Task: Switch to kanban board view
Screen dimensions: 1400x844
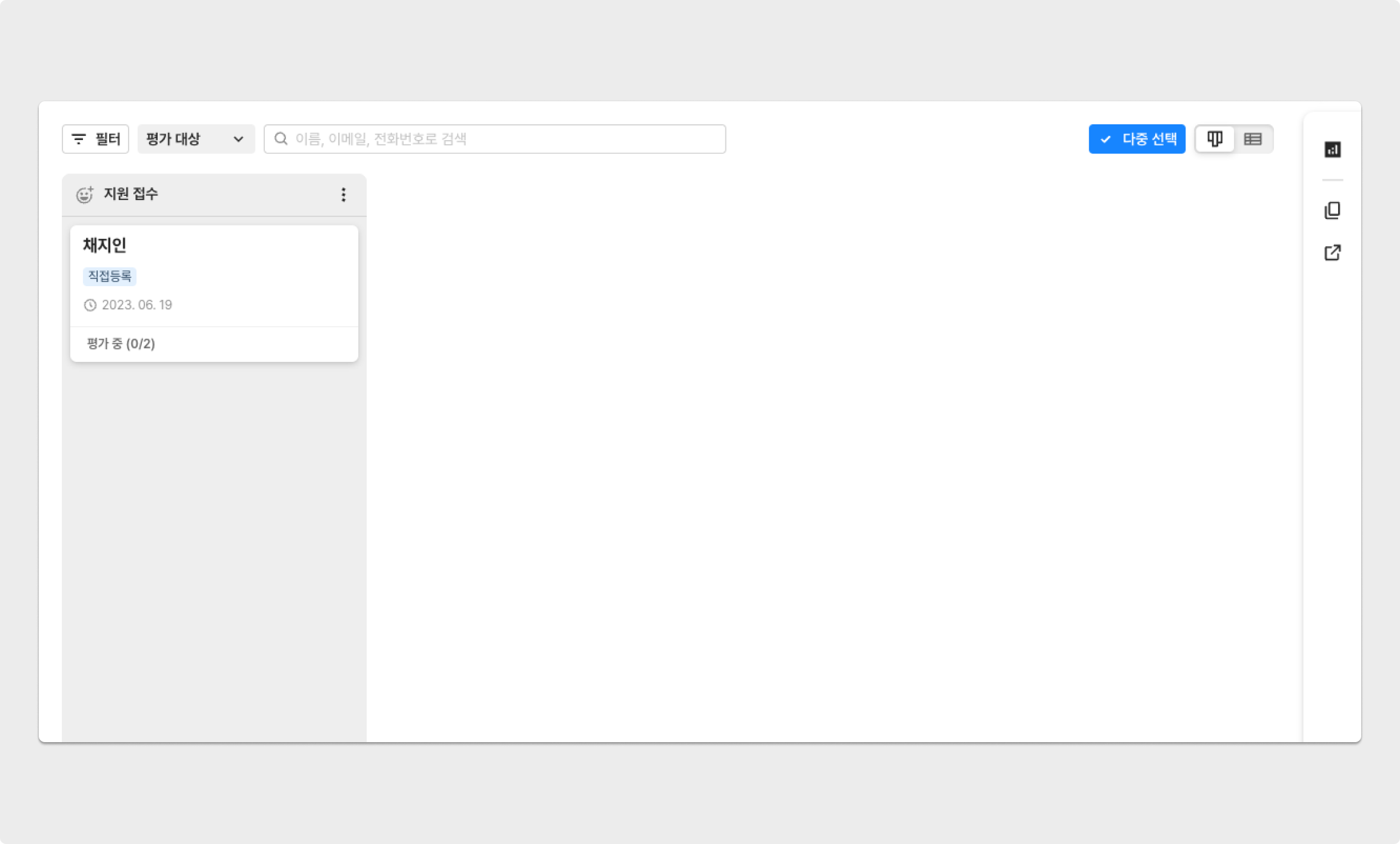Action: coord(1215,139)
